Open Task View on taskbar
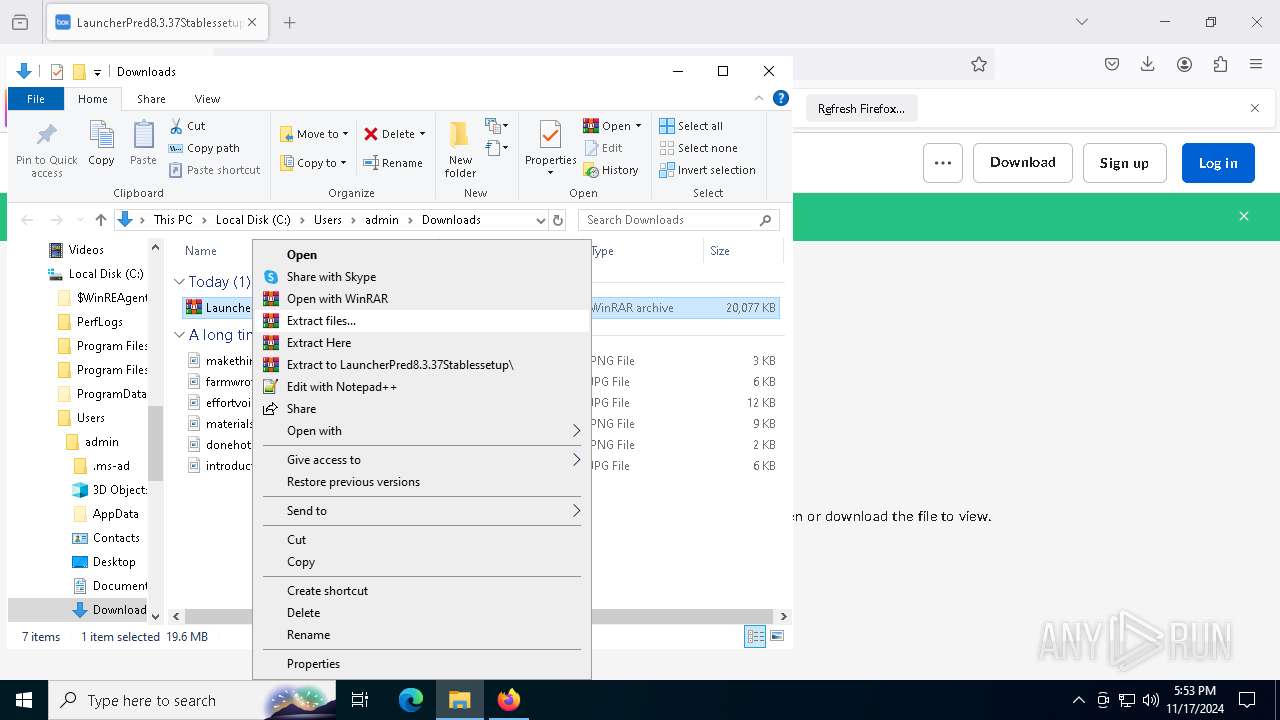This screenshot has width=1280, height=720. coord(360,700)
